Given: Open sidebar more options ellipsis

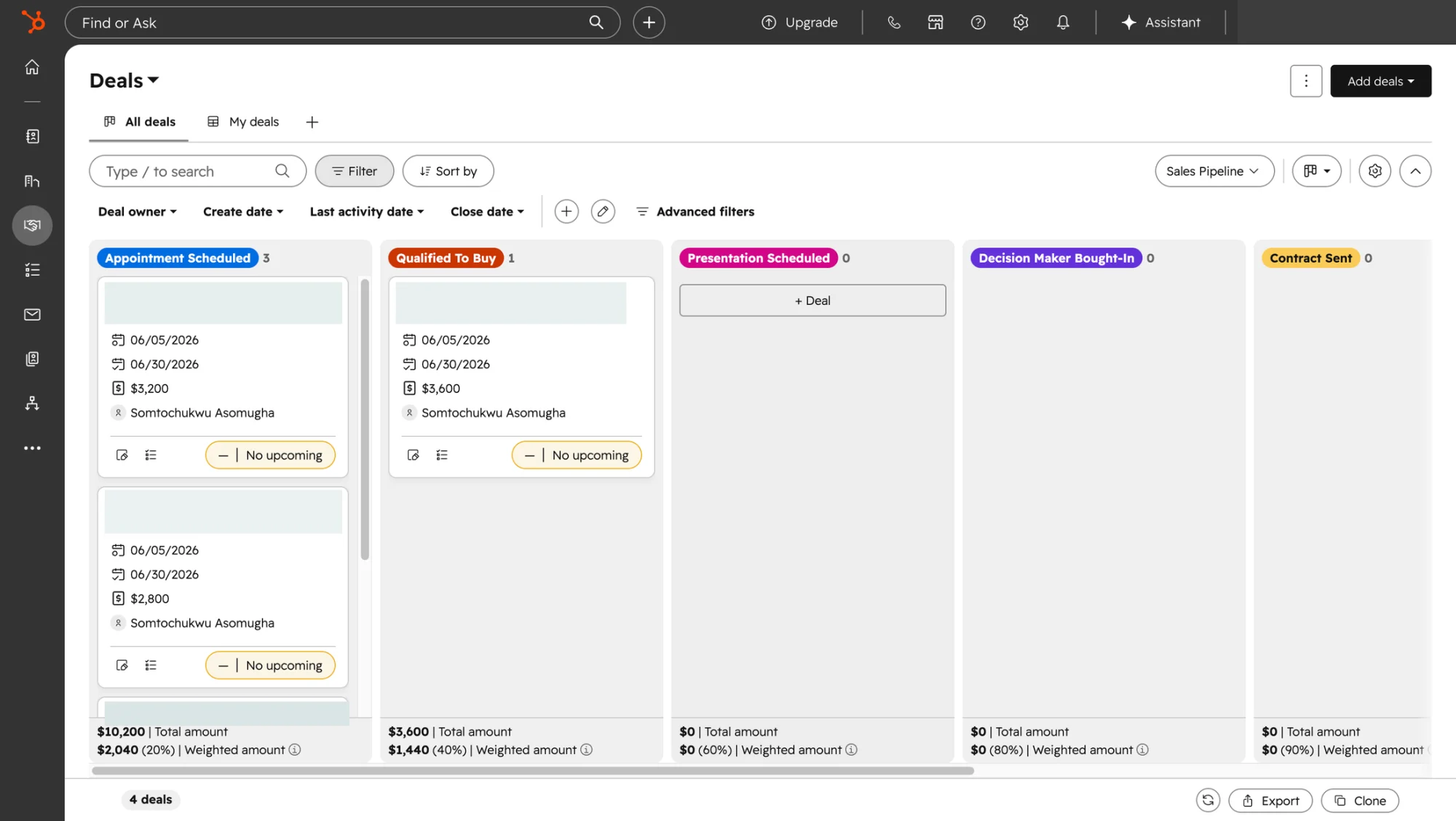Looking at the screenshot, I should click(x=32, y=448).
